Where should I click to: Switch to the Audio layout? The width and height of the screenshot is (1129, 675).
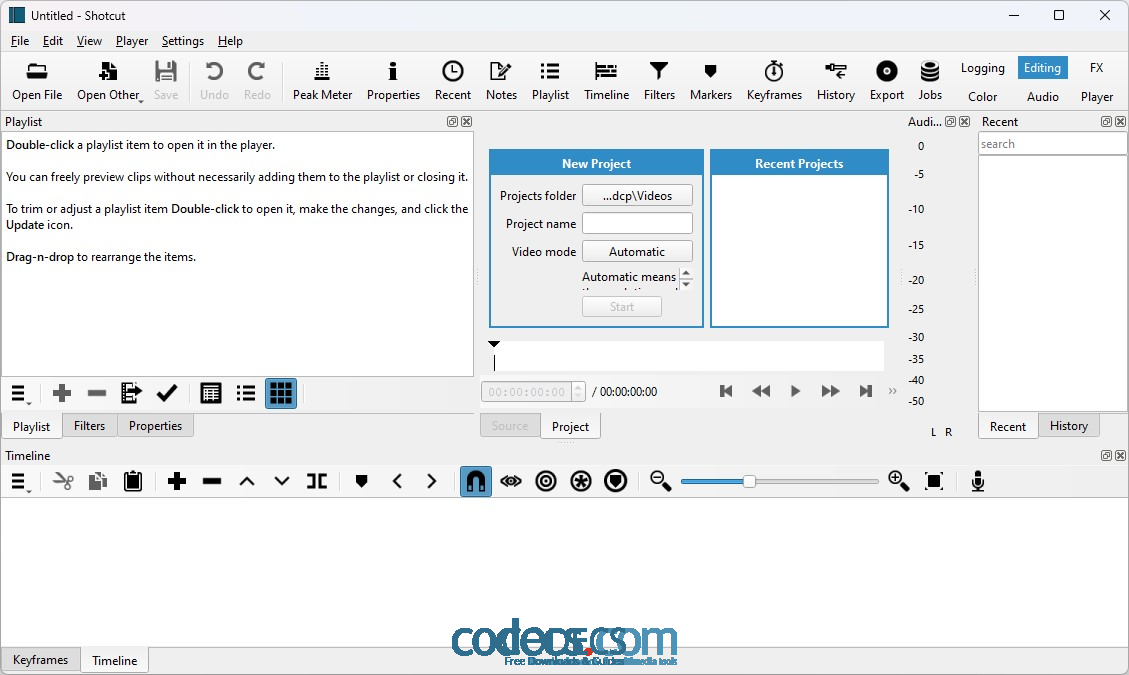(x=1042, y=97)
